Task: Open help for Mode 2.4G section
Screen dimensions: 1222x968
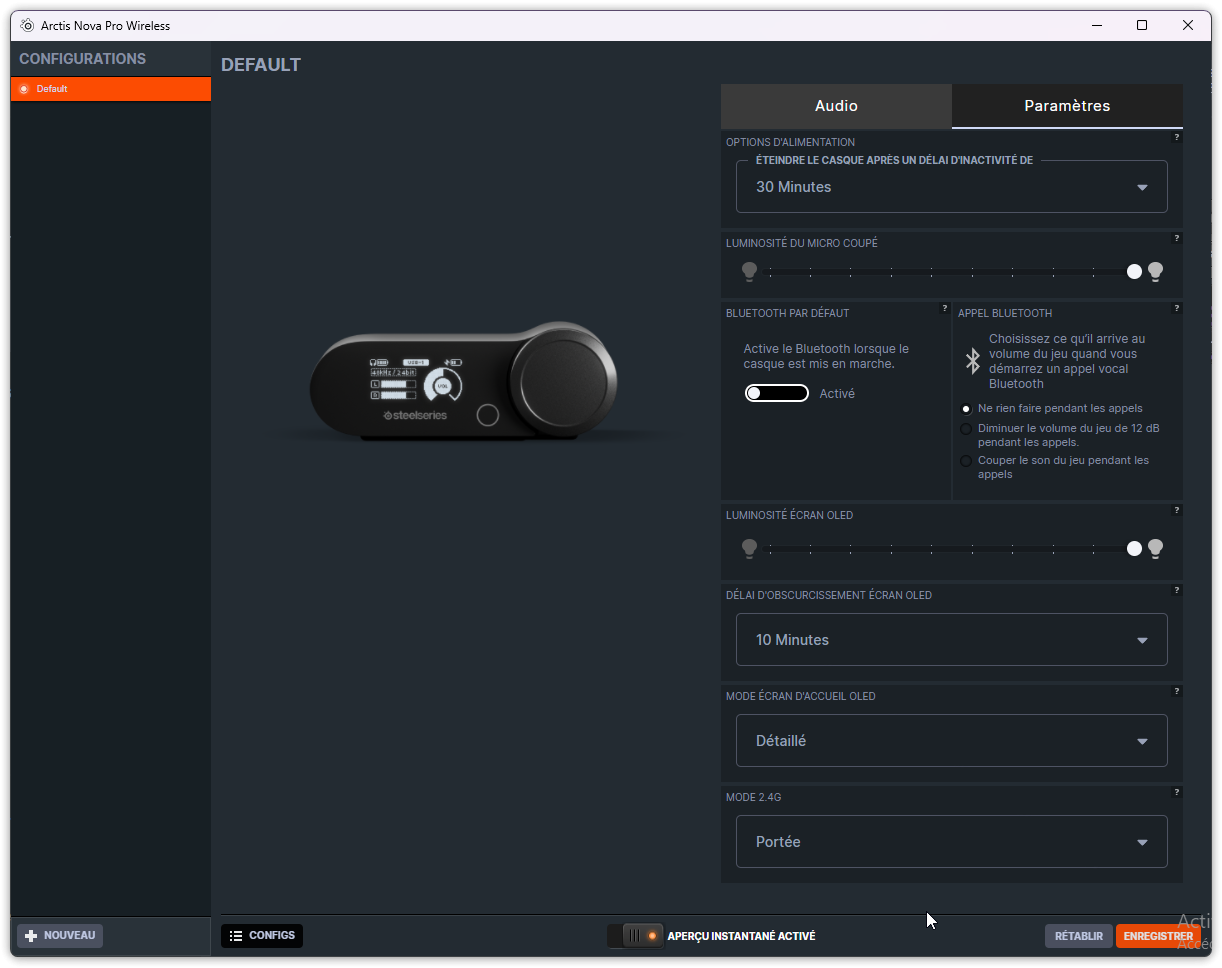Action: pos(1177,792)
